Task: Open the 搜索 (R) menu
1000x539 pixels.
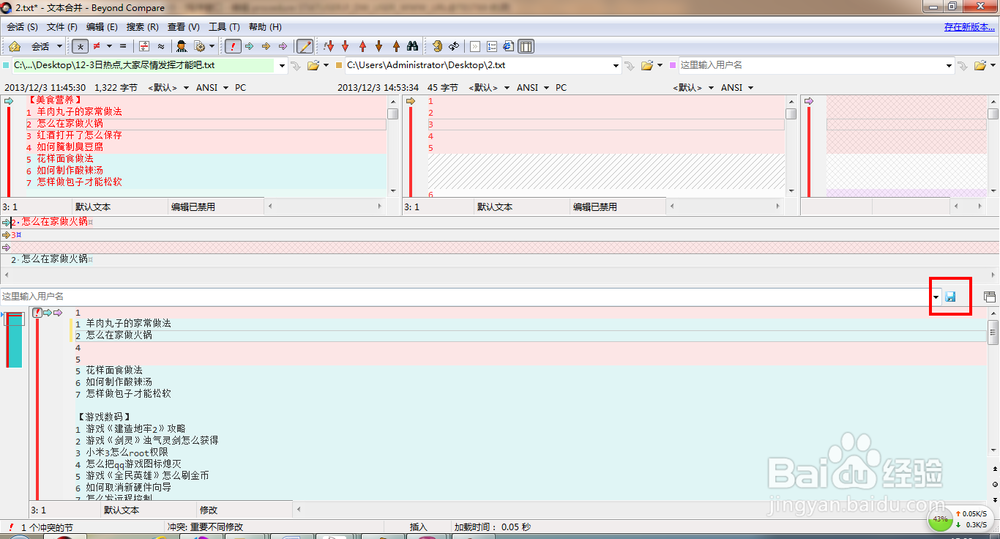Action: (x=142, y=27)
